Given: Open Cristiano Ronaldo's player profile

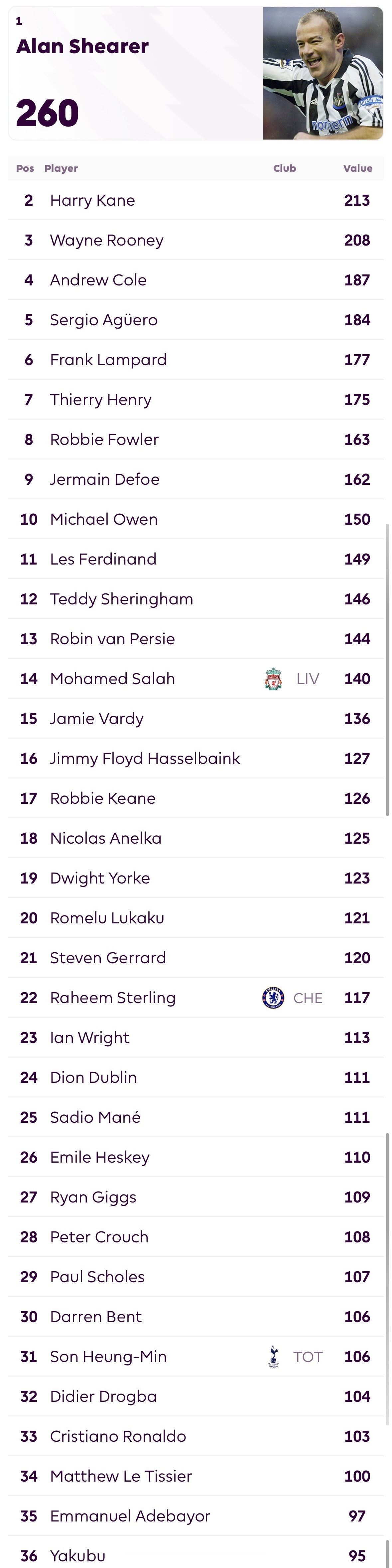Looking at the screenshot, I should click(x=118, y=1436).
